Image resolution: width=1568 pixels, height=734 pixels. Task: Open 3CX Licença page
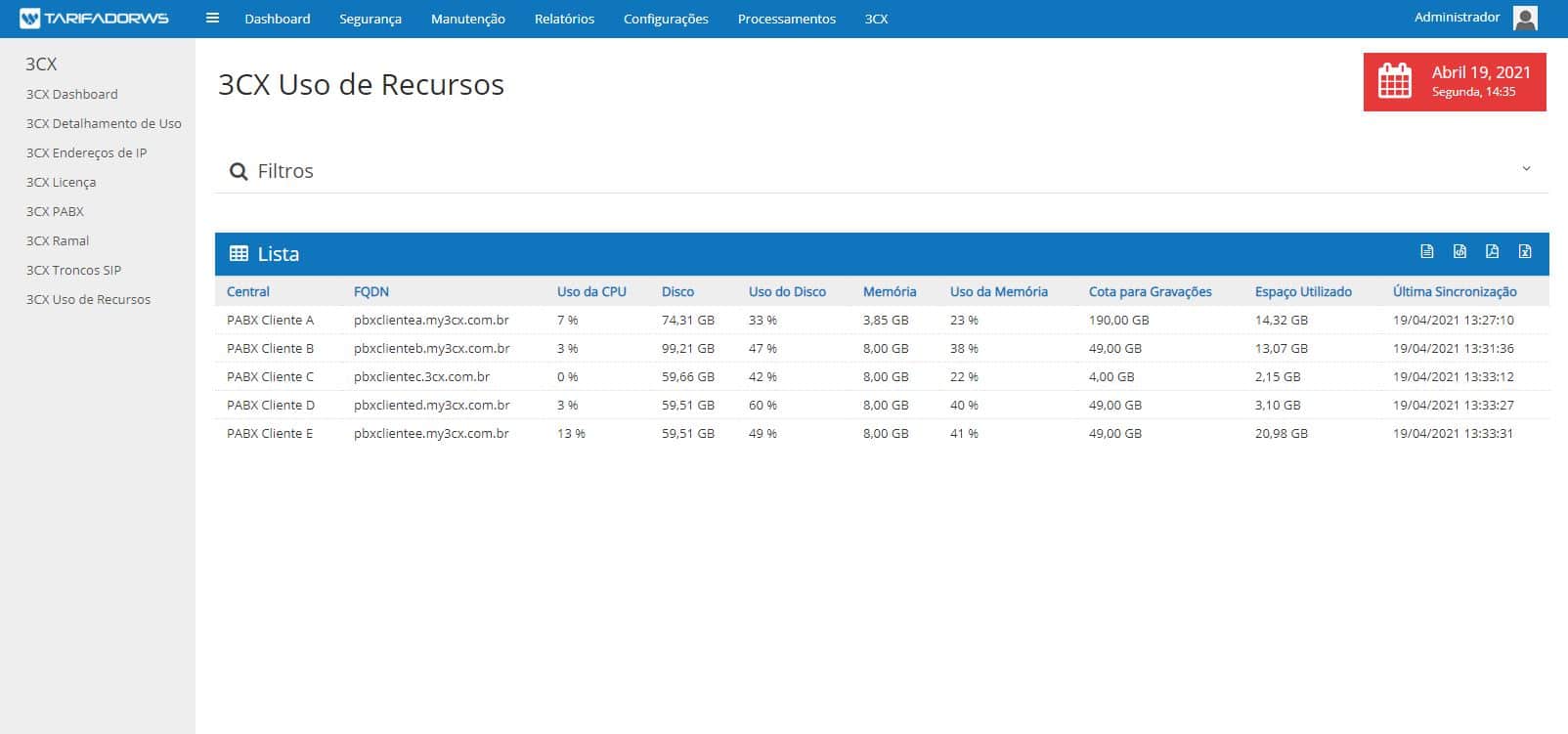point(62,182)
